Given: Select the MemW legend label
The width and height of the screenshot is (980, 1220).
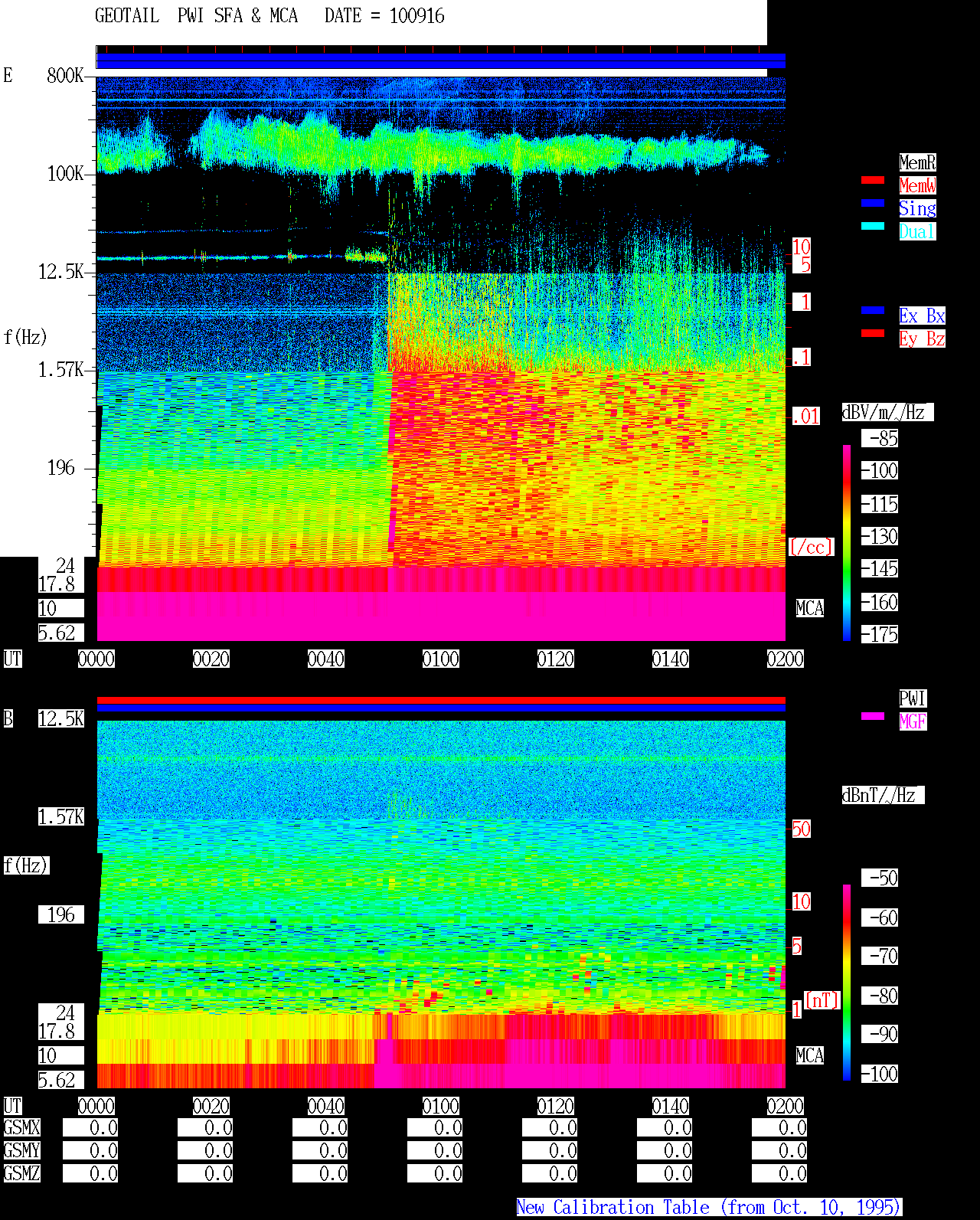Looking at the screenshot, I should pyautogui.click(x=917, y=185).
